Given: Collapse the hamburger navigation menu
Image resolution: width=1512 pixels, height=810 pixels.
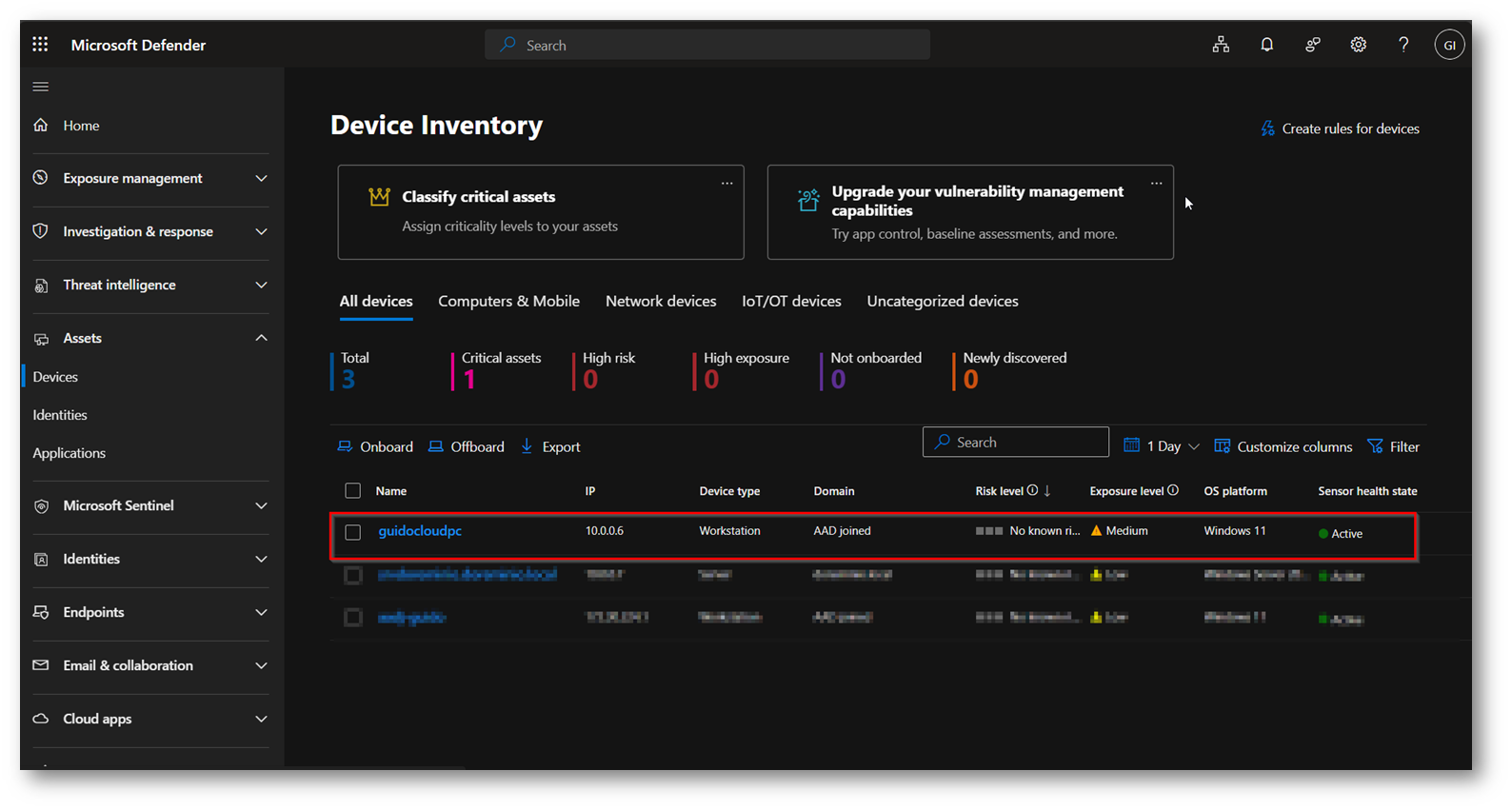Looking at the screenshot, I should tap(40, 87).
